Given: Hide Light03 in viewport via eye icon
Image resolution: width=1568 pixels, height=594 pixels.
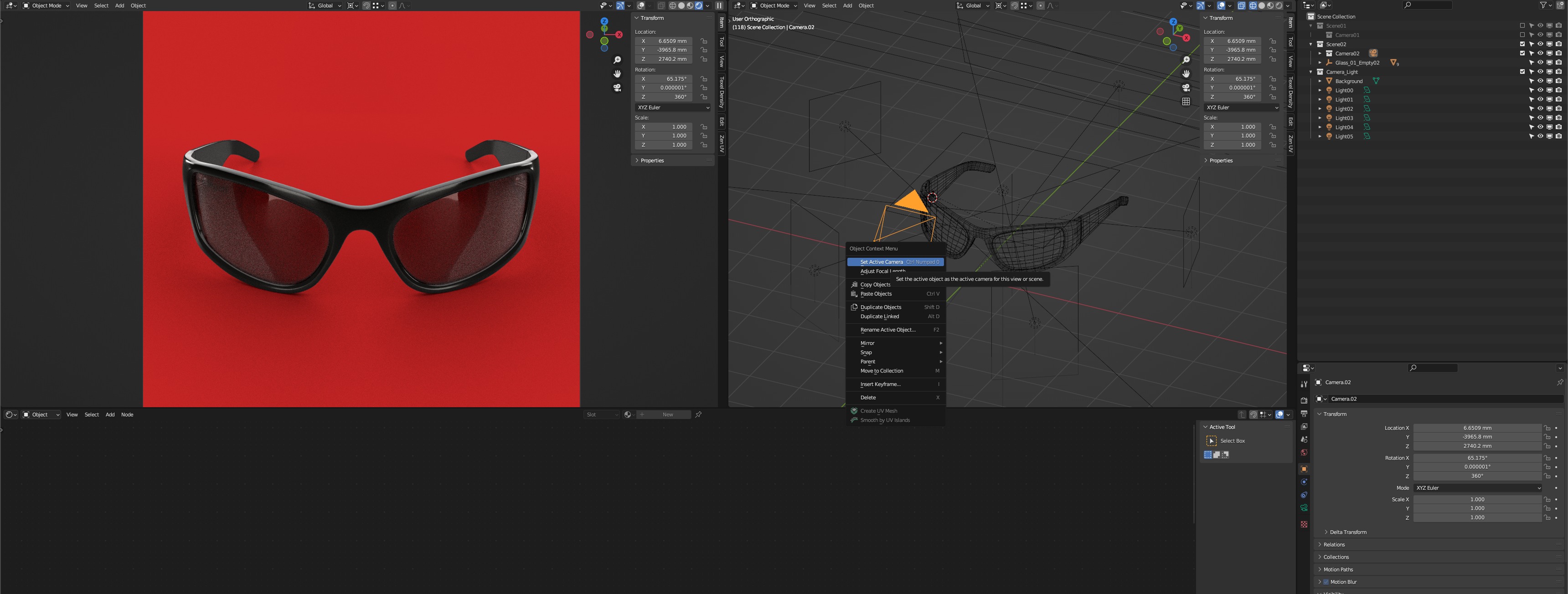Looking at the screenshot, I should tap(1540, 118).
